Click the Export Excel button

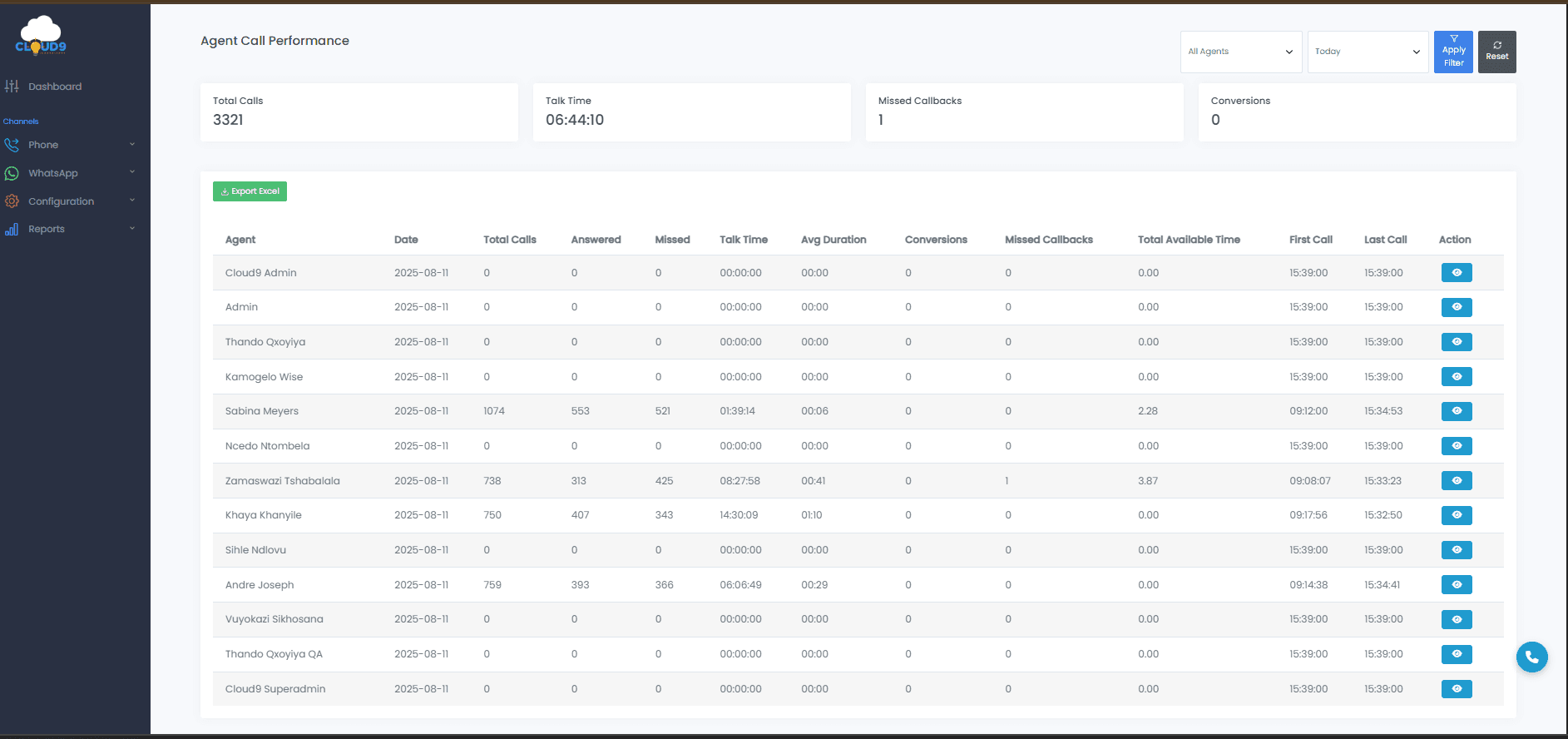[250, 191]
